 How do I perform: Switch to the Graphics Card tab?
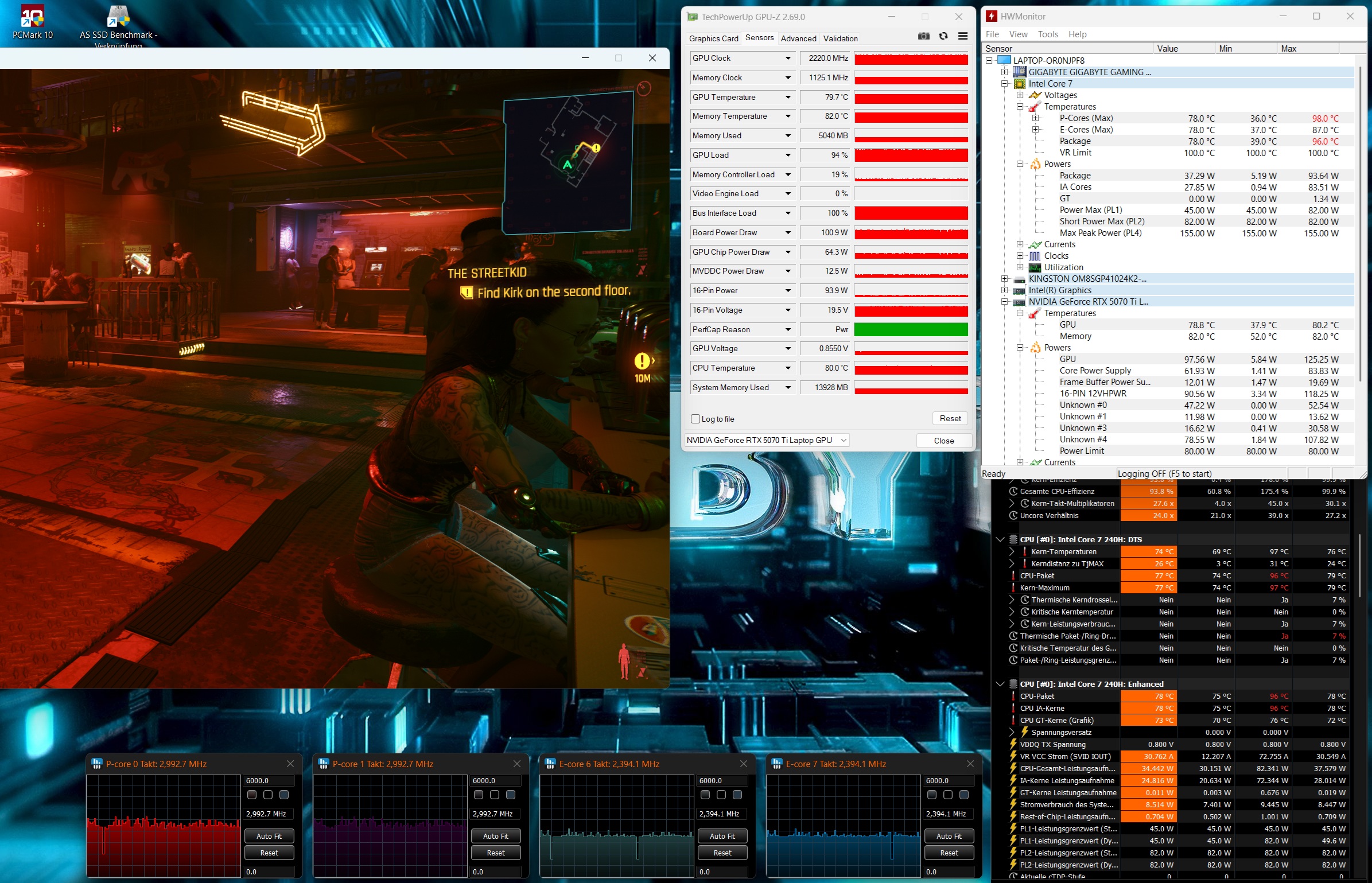[x=713, y=38]
